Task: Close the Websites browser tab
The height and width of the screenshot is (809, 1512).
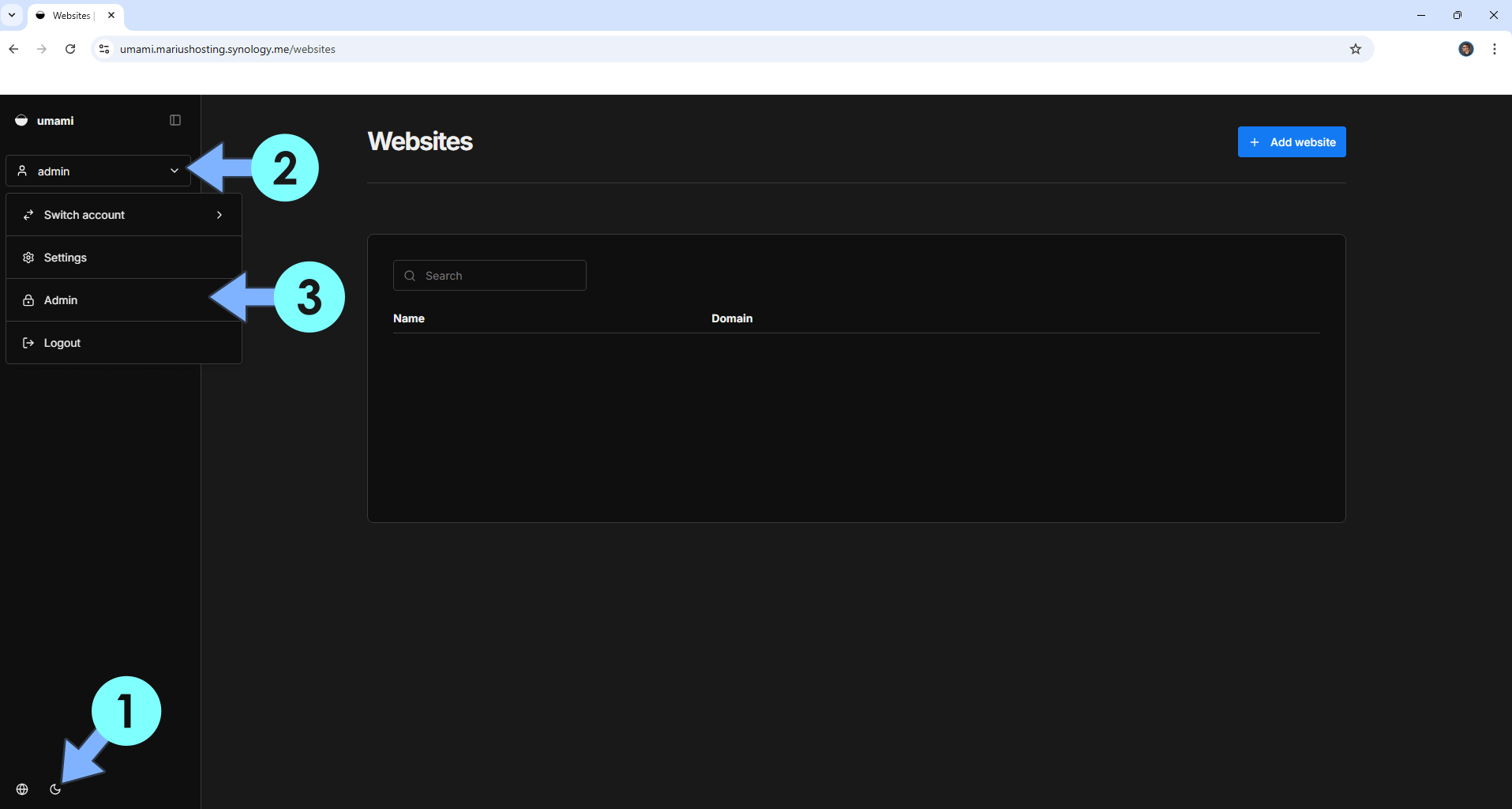Action: click(x=111, y=15)
